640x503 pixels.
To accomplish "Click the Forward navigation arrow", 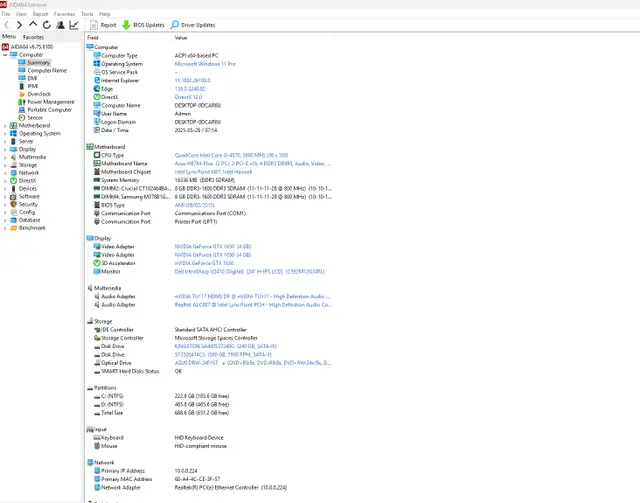I will tap(19, 25).
